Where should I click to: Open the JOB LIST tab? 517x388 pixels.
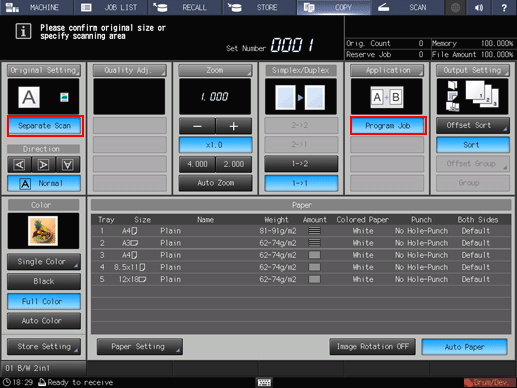click(x=110, y=7)
